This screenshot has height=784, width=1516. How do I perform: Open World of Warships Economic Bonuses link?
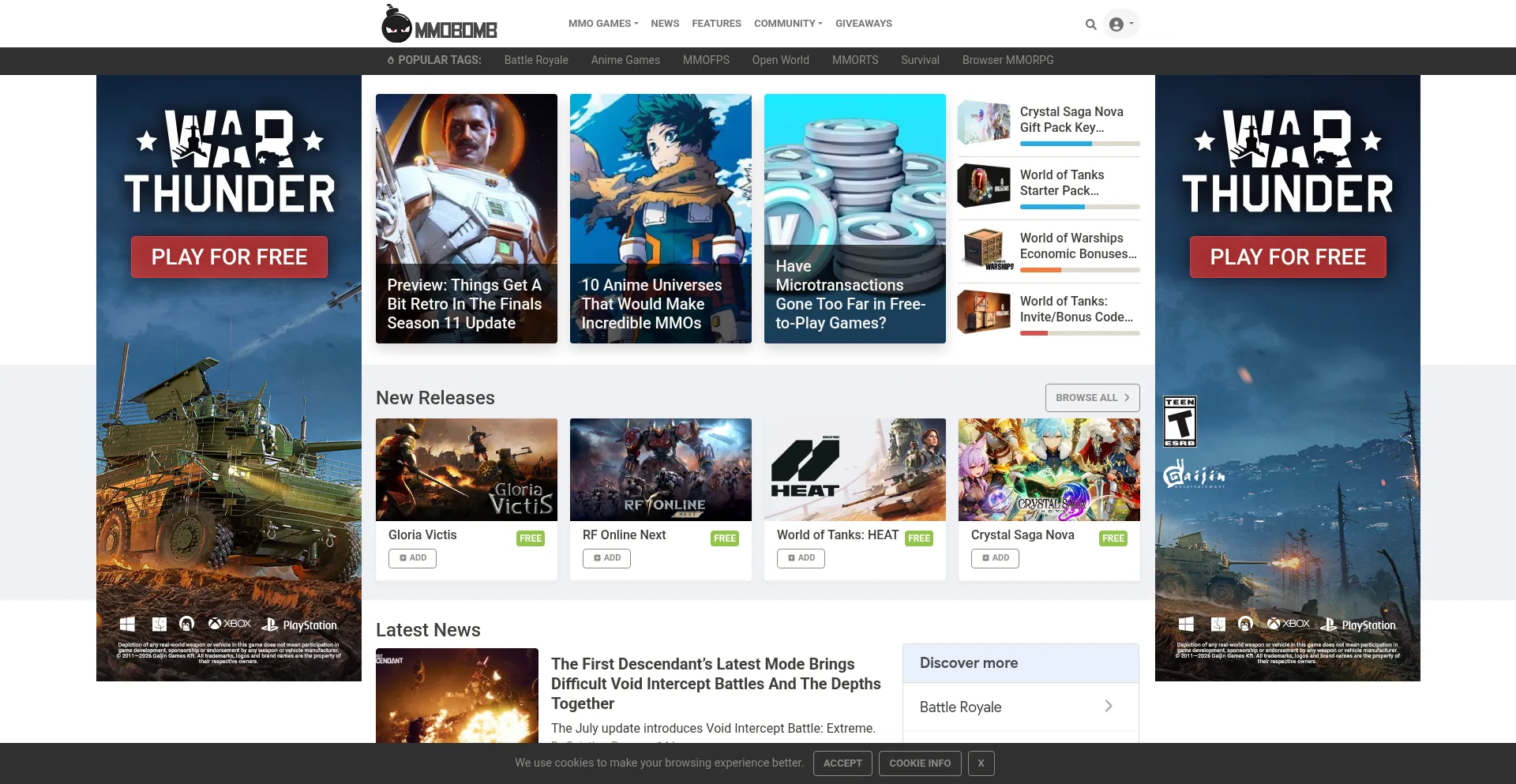click(x=1079, y=246)
